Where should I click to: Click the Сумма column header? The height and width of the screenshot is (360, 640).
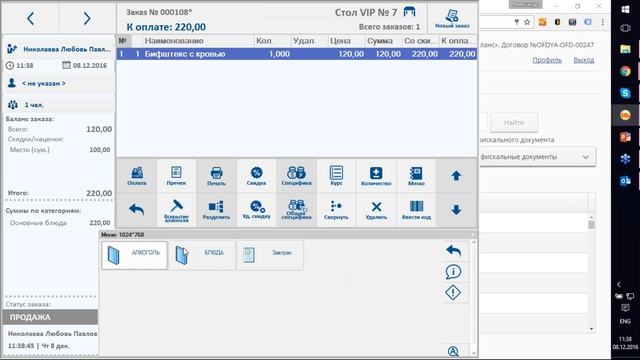point(383,41)
